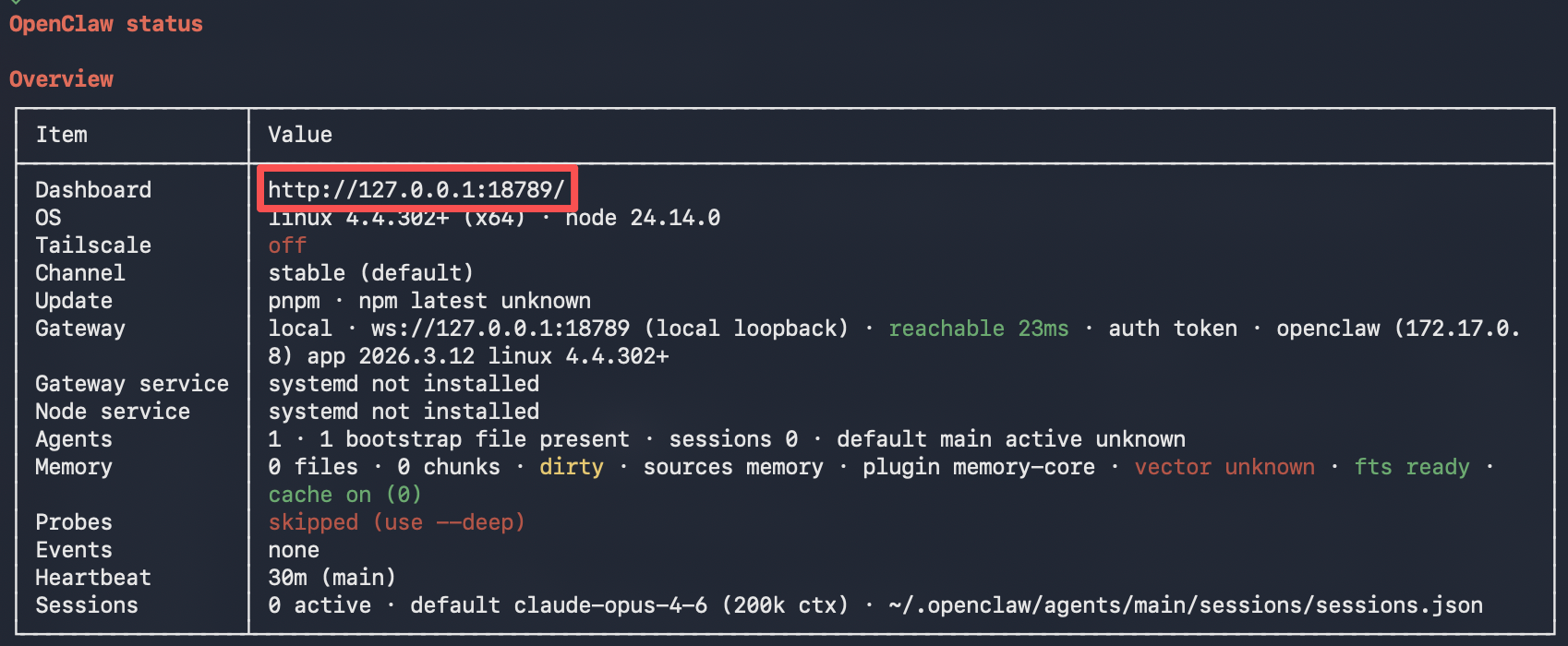Click the green "reachable 23ms" text
1568x646 pixels.
tap(978, 329)
